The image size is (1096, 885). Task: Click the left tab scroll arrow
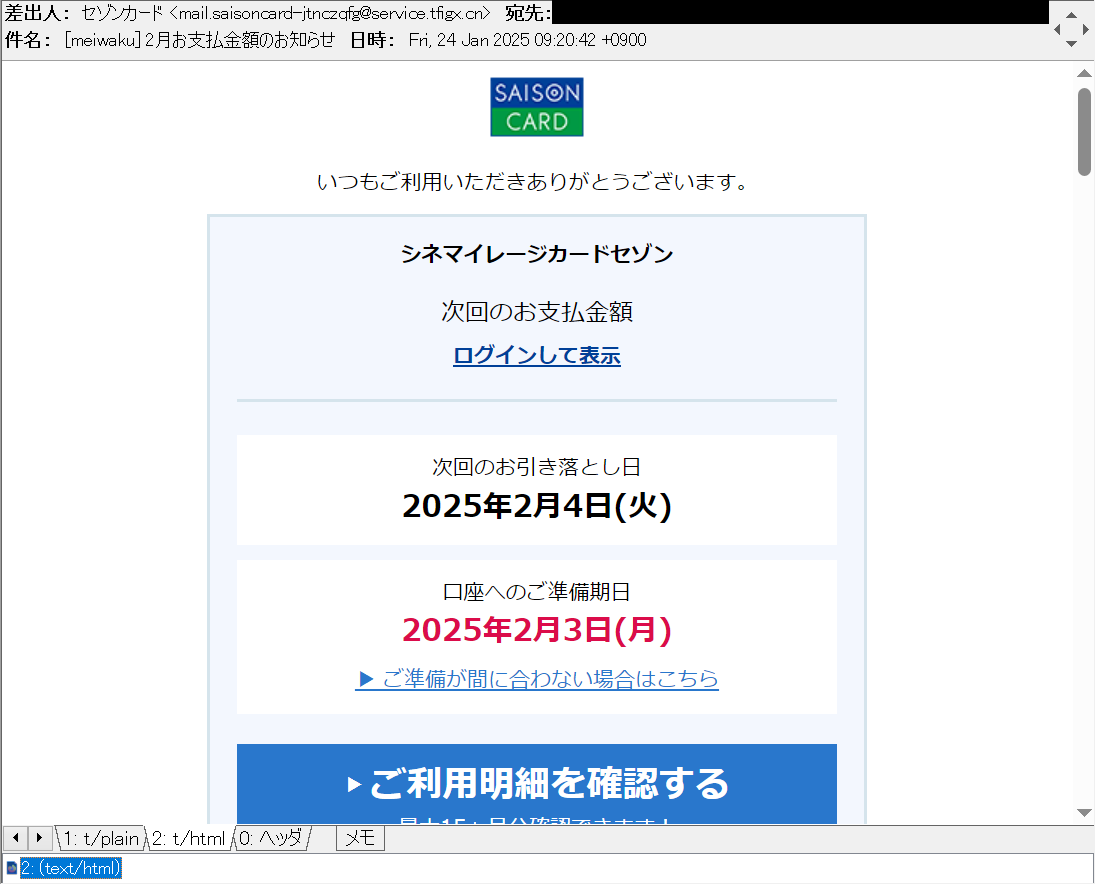(x=16, y=837)
